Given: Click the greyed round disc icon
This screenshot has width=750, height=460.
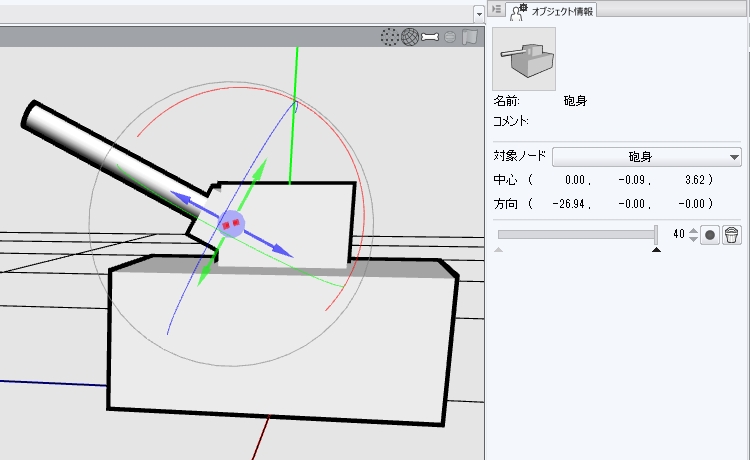Looking at the screenshot, I should (450, 37).
